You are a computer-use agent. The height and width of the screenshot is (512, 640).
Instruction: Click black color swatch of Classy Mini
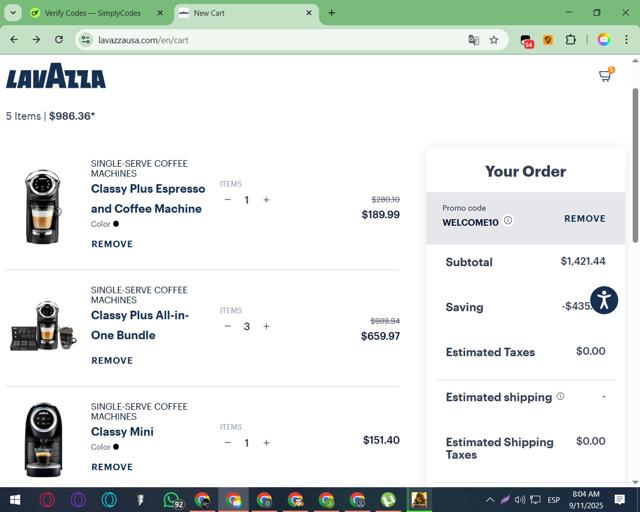[116, 447]
